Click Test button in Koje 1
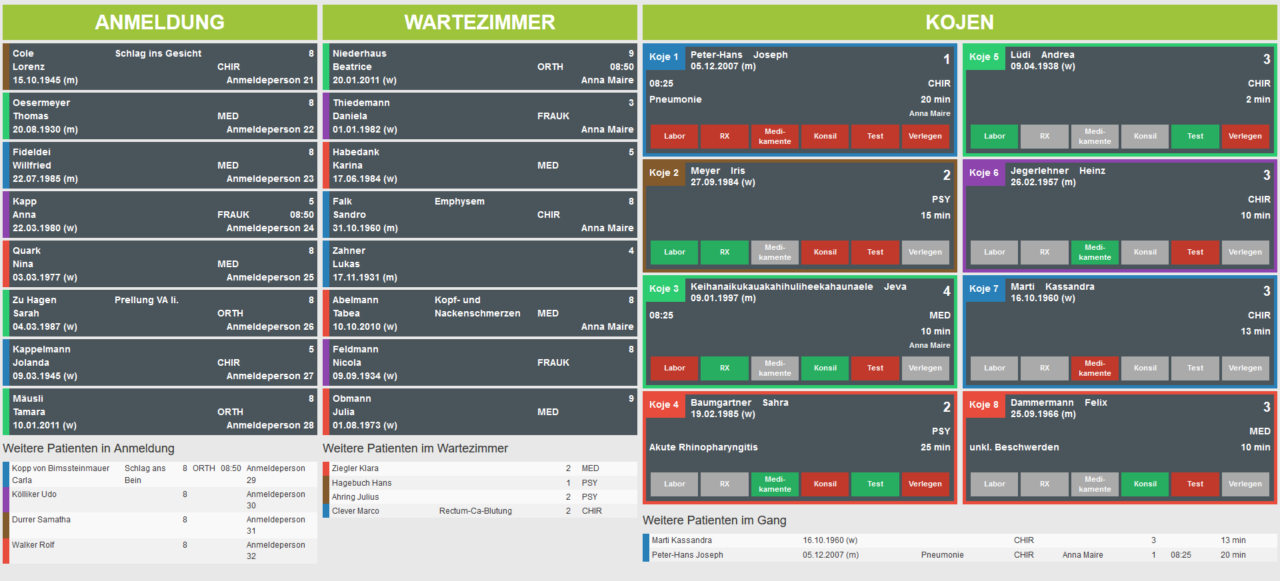Viewport: 1280px width, 581px height. [875, 137]
